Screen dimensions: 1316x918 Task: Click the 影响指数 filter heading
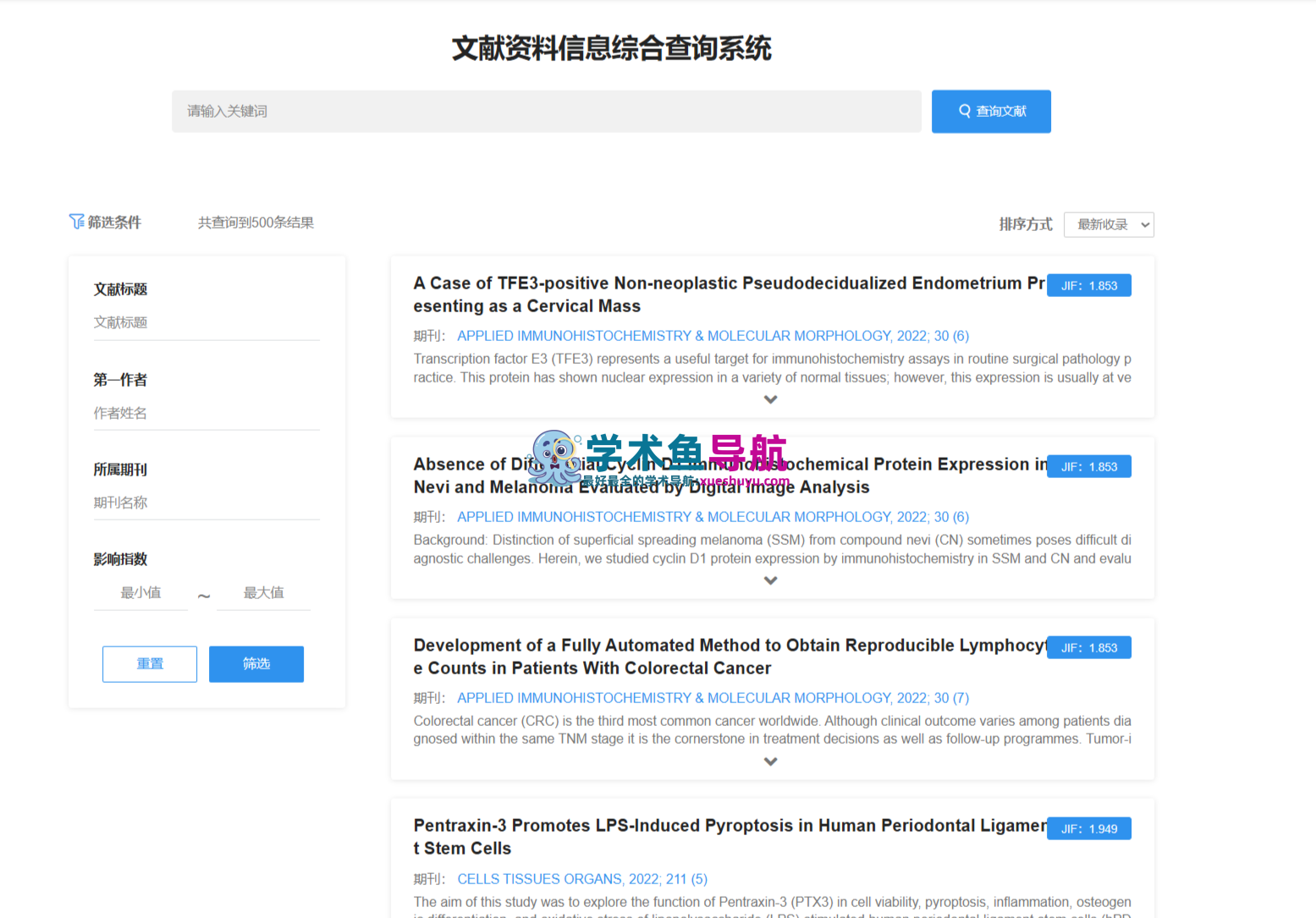click(x=120, y=559)
